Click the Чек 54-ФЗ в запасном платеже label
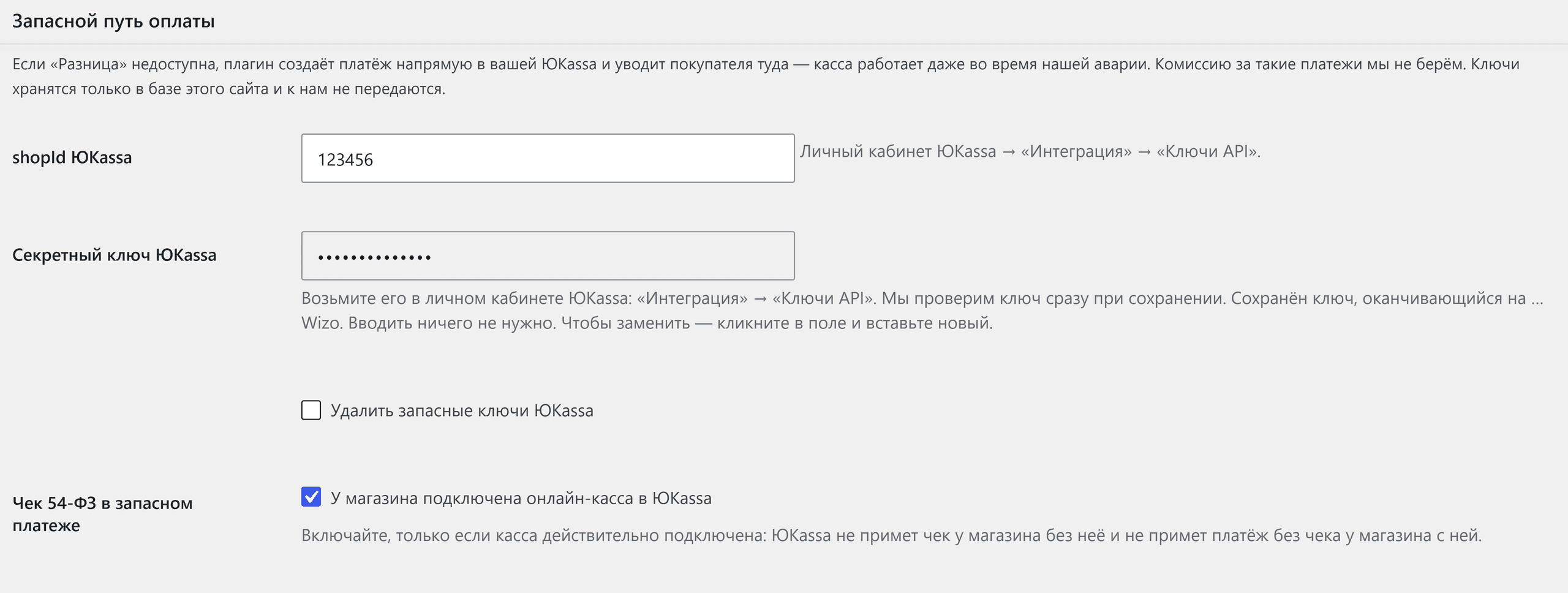 pos(102,514)
